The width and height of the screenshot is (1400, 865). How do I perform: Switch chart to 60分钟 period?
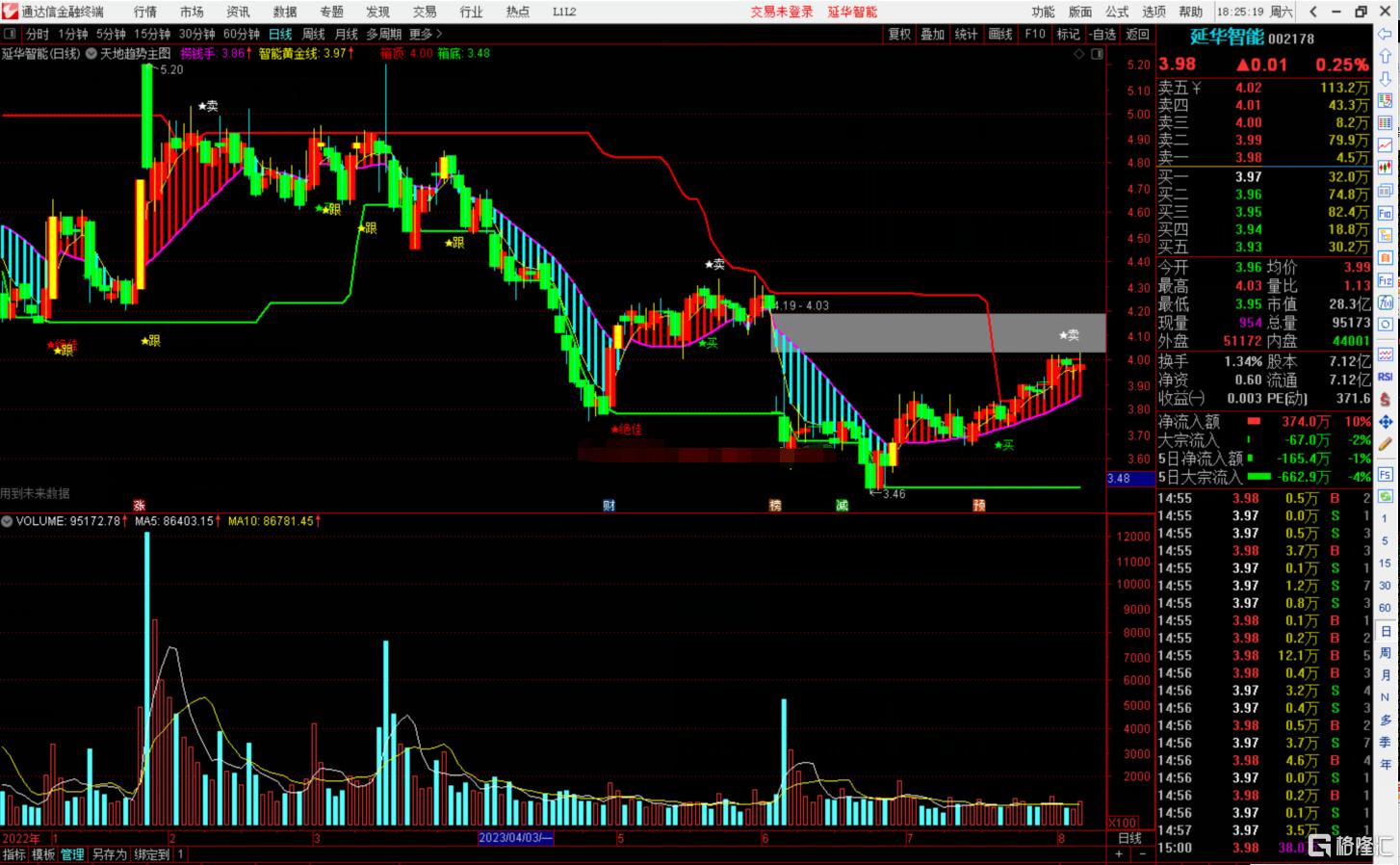pos(242,34)
